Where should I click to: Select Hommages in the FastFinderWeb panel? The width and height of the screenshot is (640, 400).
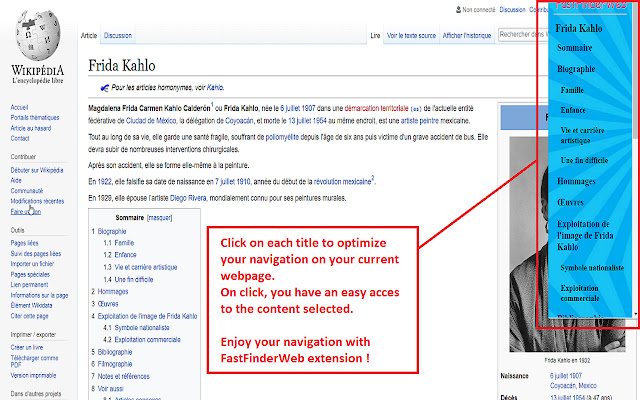pos(578,181)
